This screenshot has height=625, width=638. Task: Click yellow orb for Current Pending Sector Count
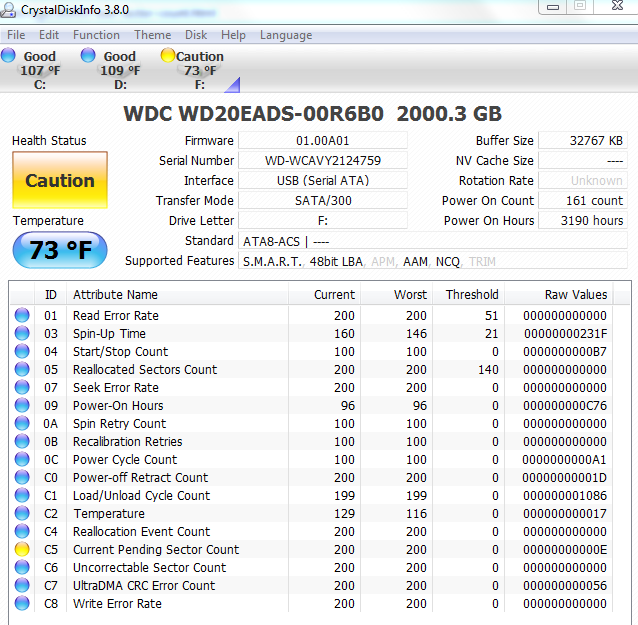coord(22,549)
